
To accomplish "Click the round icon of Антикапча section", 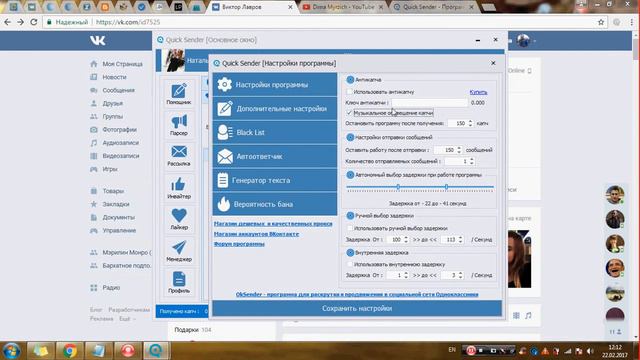I will coord(350,80).
